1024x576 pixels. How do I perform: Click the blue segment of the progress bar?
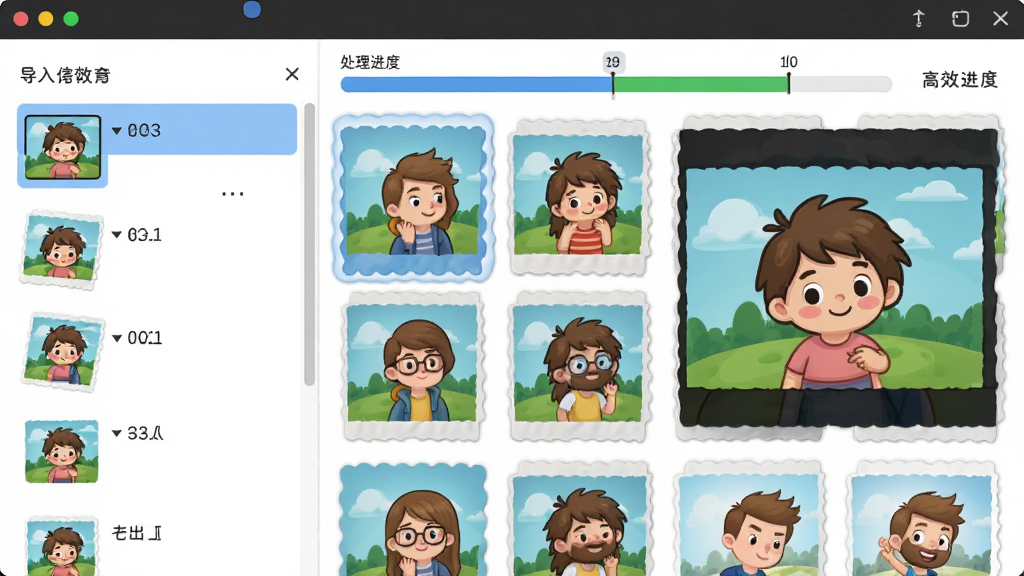coord(476,84)
